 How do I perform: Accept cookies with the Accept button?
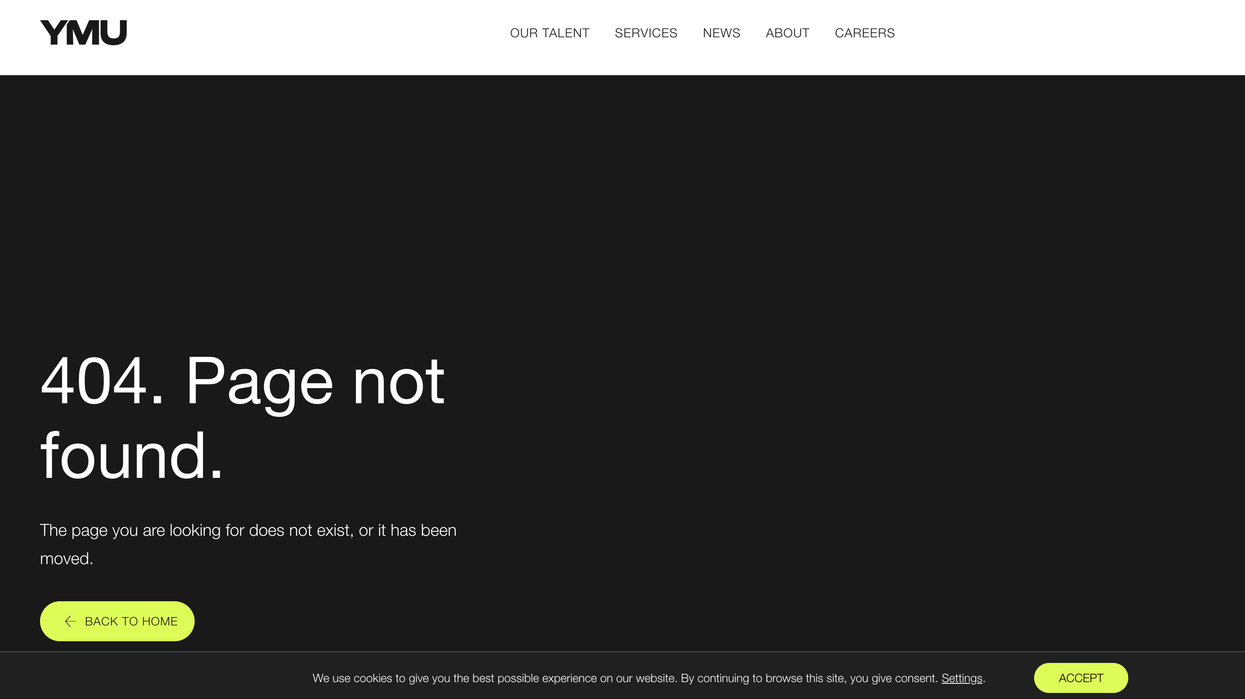(1080, 678)
